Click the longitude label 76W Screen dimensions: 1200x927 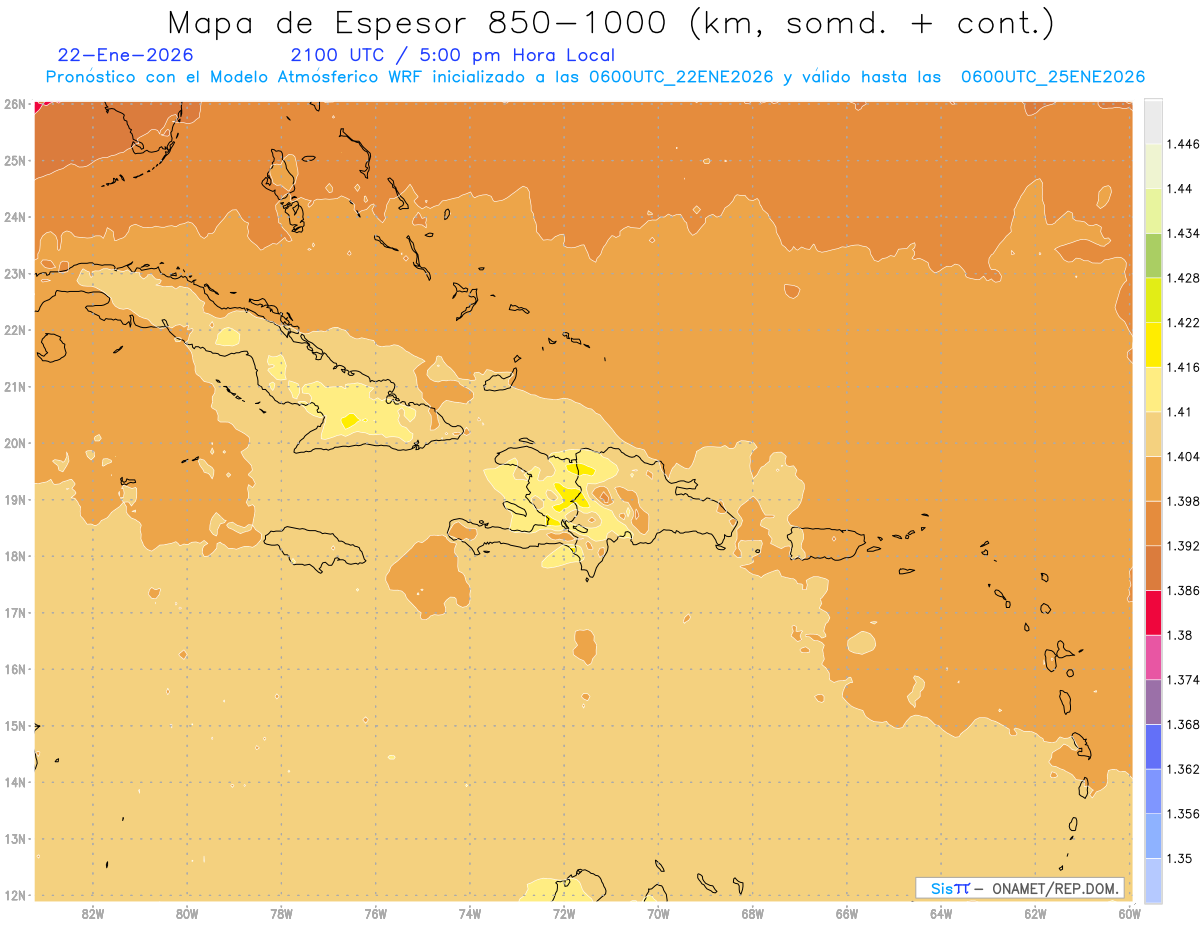click(x=375, y=913)
